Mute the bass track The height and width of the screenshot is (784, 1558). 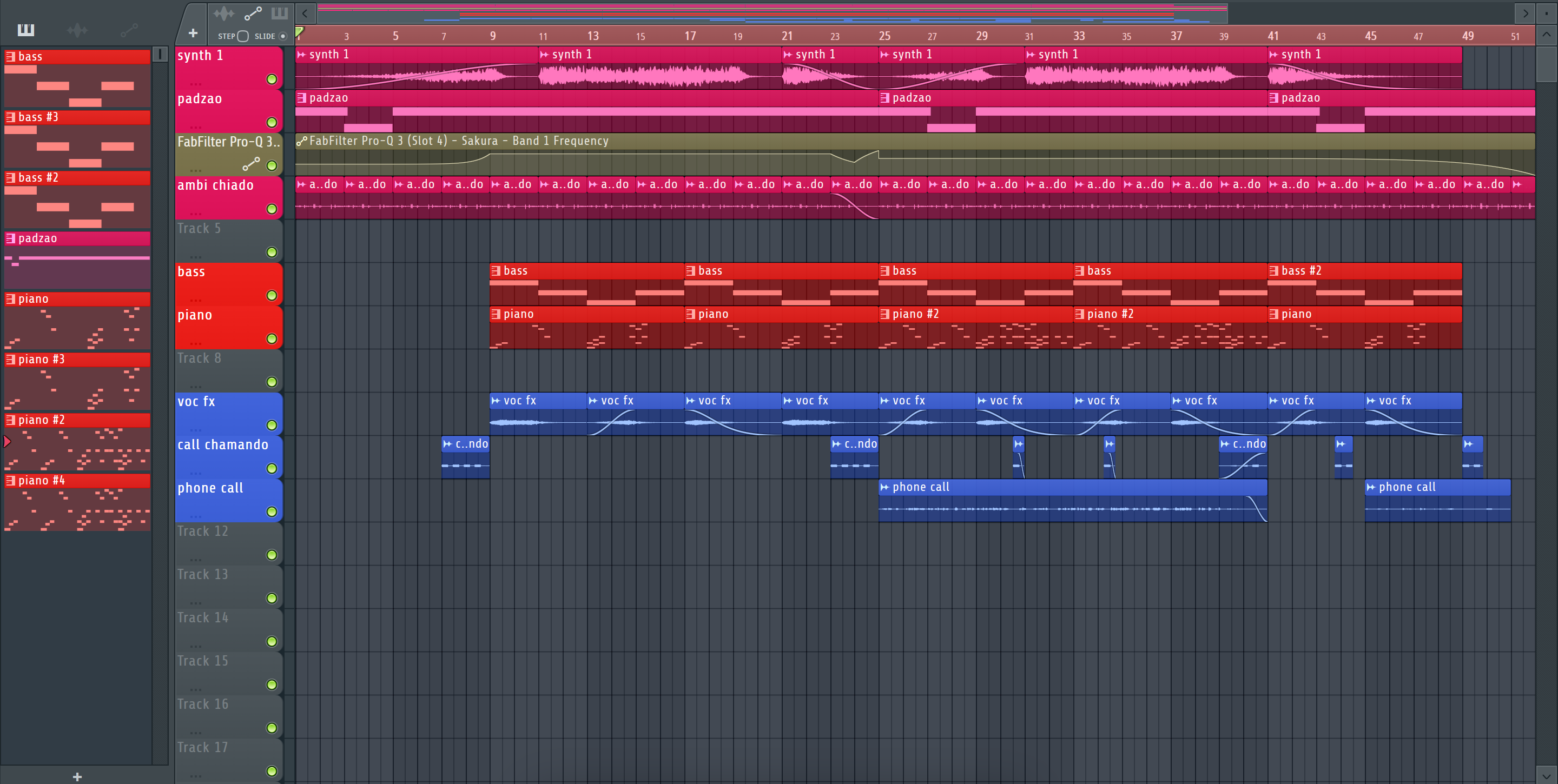pos(272,296)
